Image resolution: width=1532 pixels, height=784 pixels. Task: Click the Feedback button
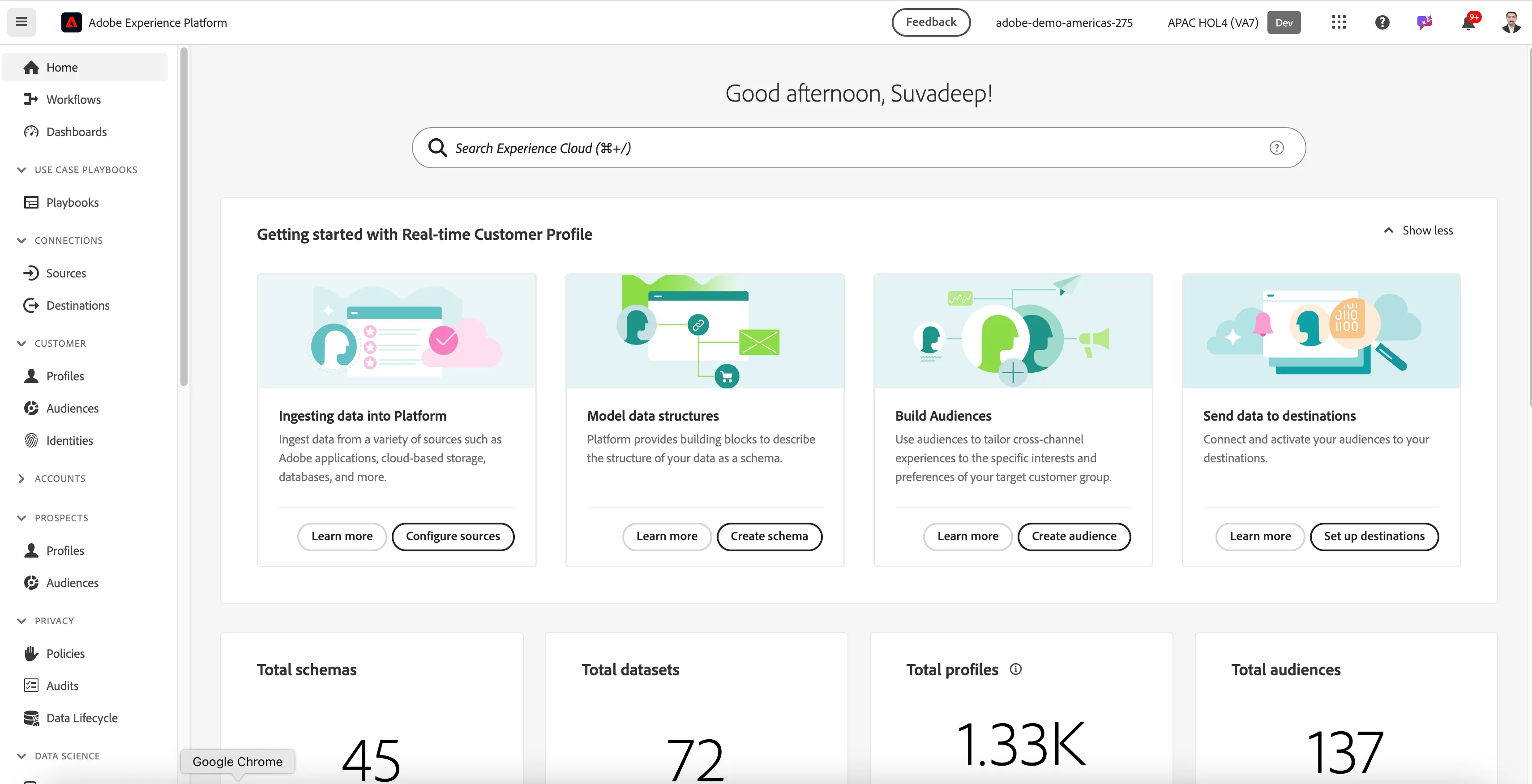click(931, 22)
